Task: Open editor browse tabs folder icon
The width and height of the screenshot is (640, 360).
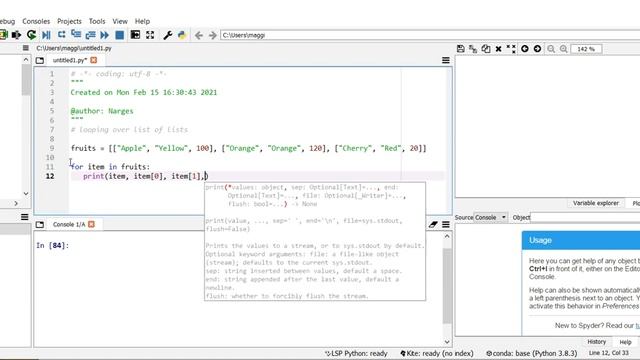Action: (x=40, y=60)
